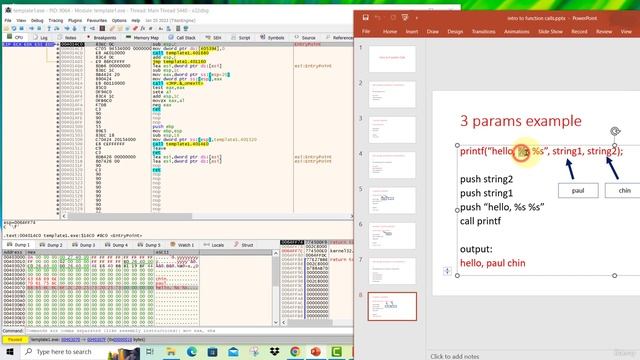The height and width of the screenshot is (360, 640).
Task: Open Dropbox from the taskbar
Action: click(274, 352)
